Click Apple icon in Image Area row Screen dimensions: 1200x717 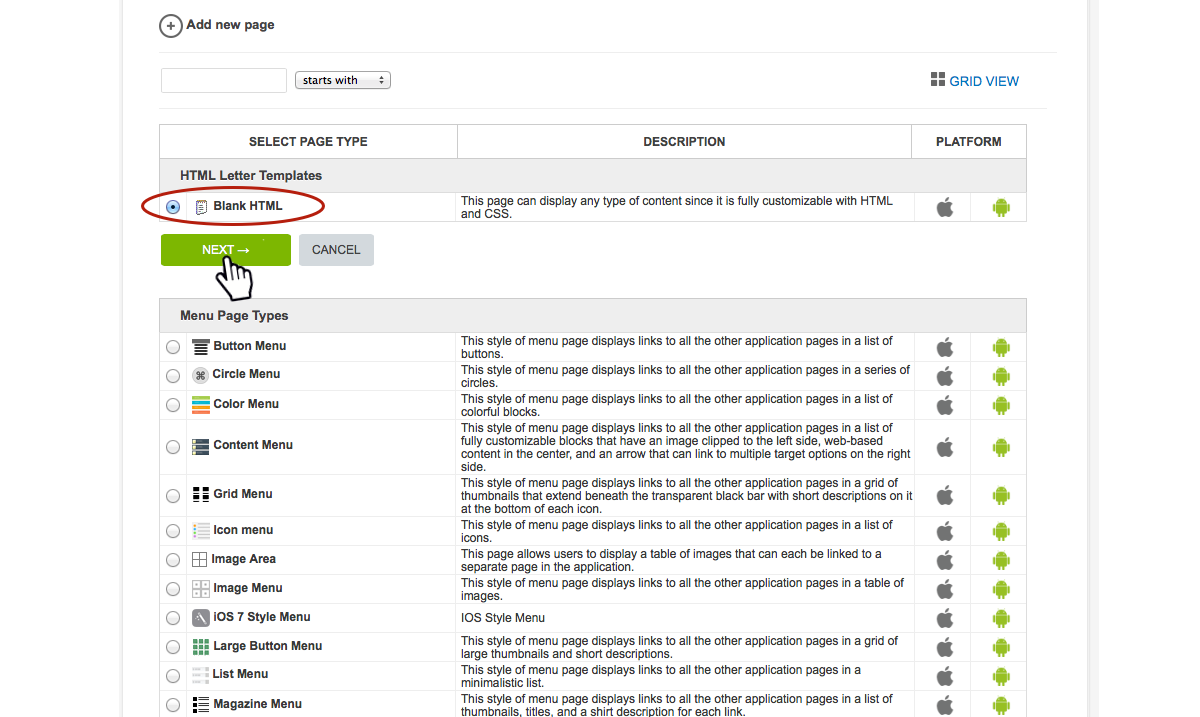click(x=945, y=560)
